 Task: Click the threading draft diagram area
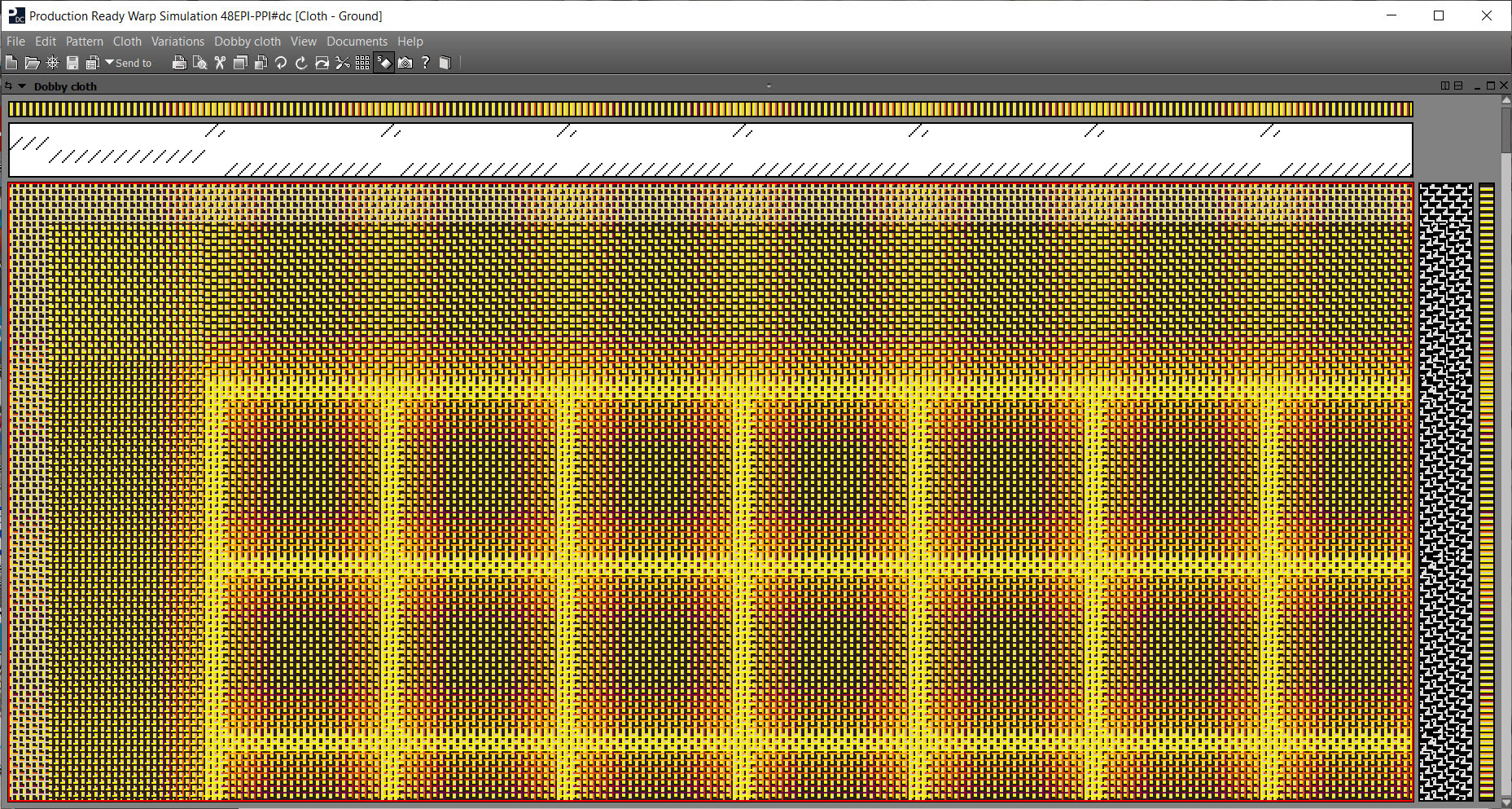(710, 150)
